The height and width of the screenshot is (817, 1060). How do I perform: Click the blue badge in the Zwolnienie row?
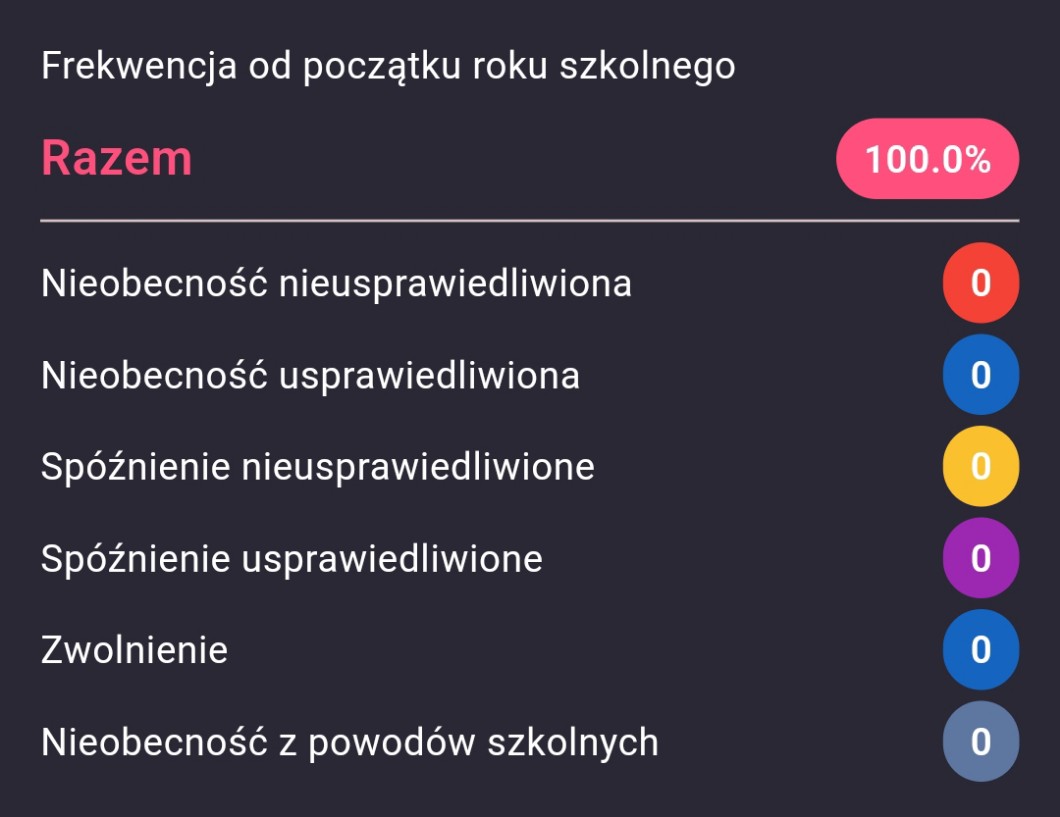coord(980,650)
